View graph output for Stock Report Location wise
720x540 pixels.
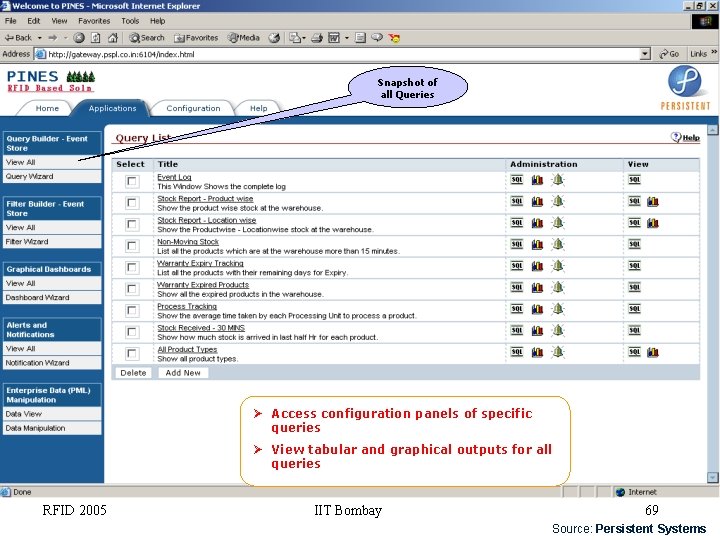(x=652, y=223)
